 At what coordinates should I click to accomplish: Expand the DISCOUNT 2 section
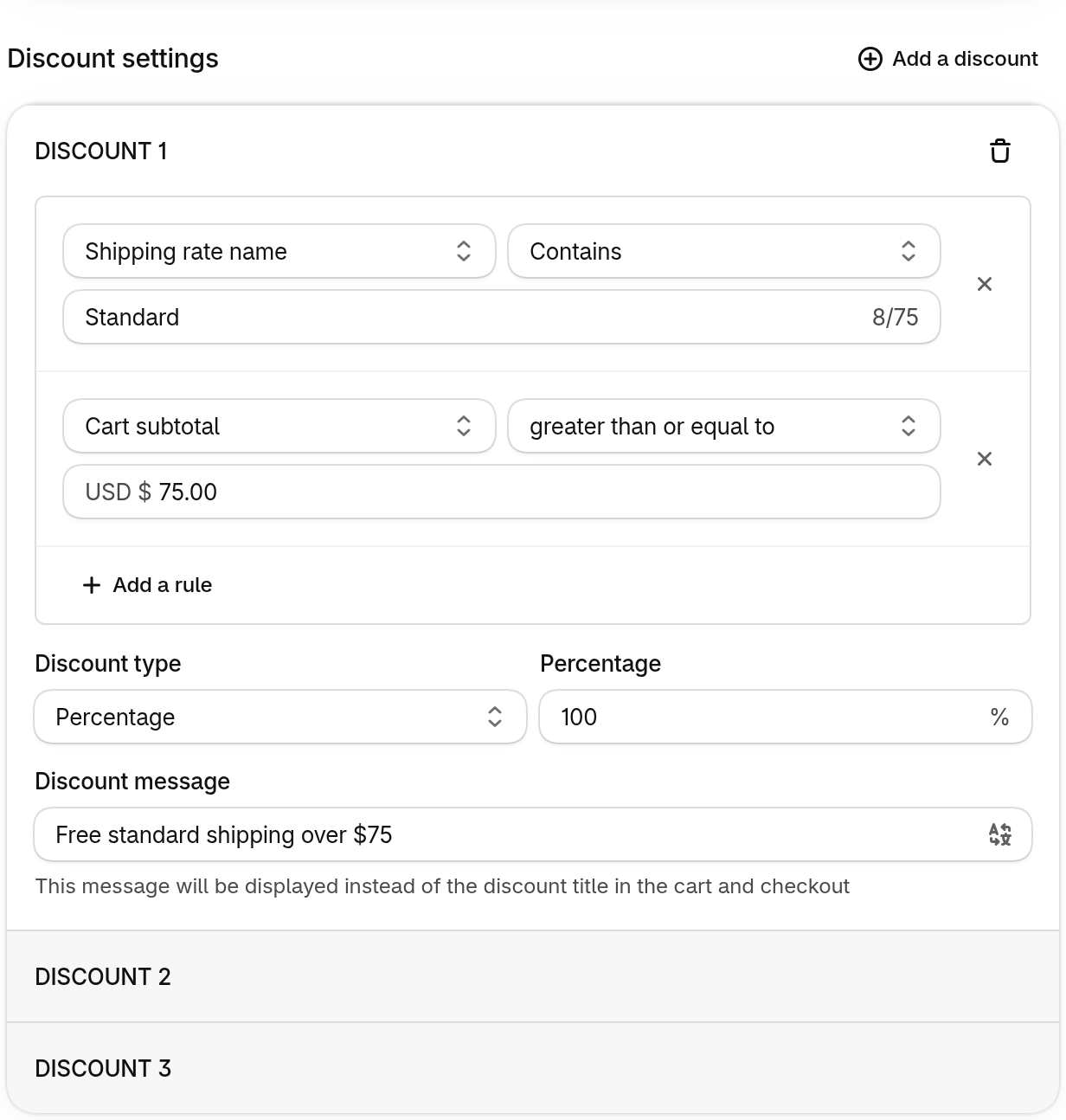[533, 976]
